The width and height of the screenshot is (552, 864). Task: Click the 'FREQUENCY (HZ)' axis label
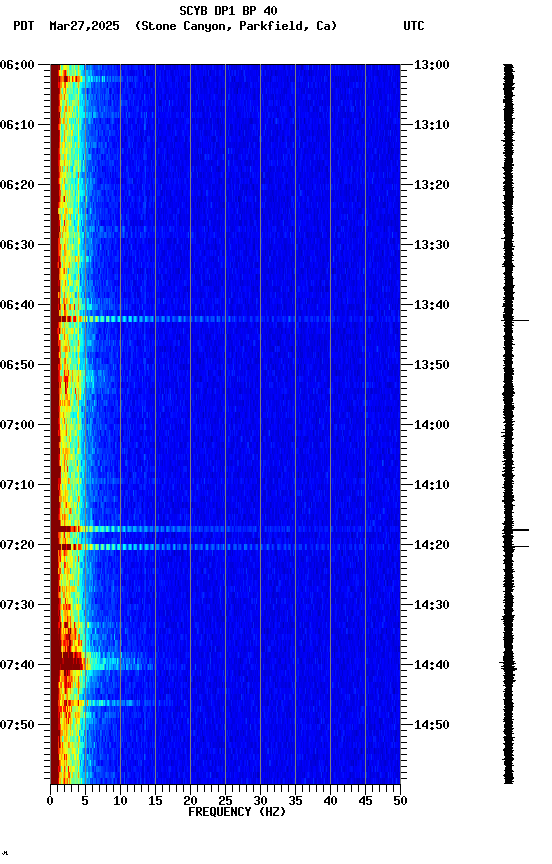coord(237,812)
